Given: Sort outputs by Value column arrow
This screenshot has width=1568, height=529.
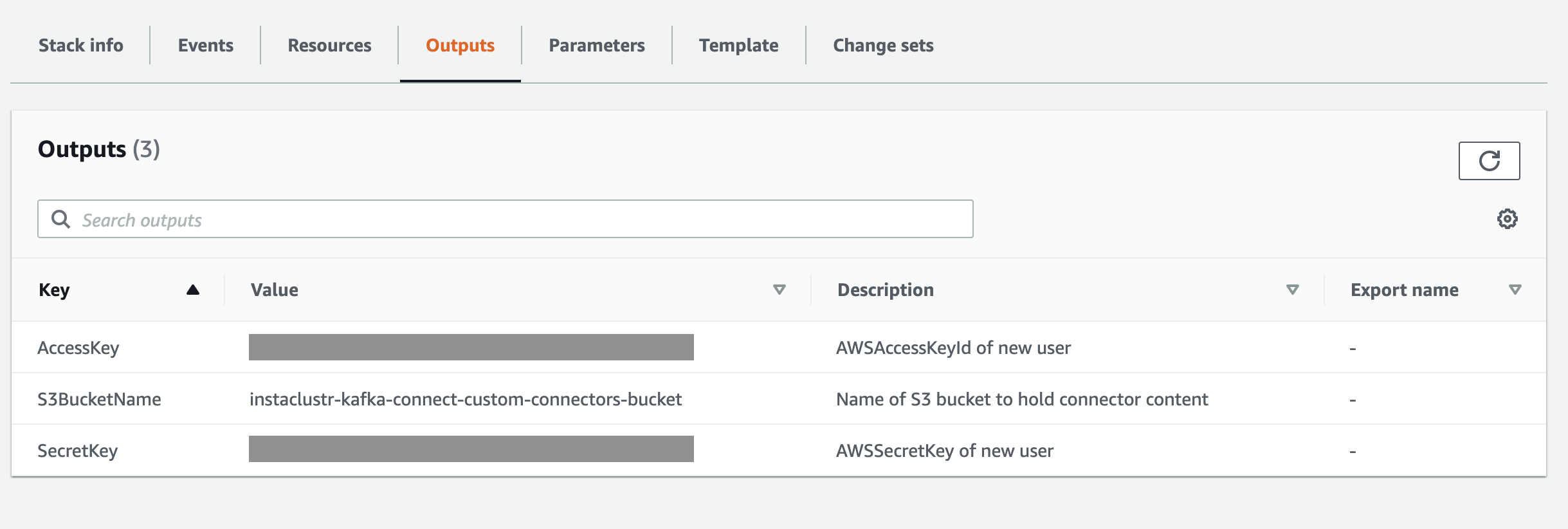Looking at the screenshot, I should point(779,290).
